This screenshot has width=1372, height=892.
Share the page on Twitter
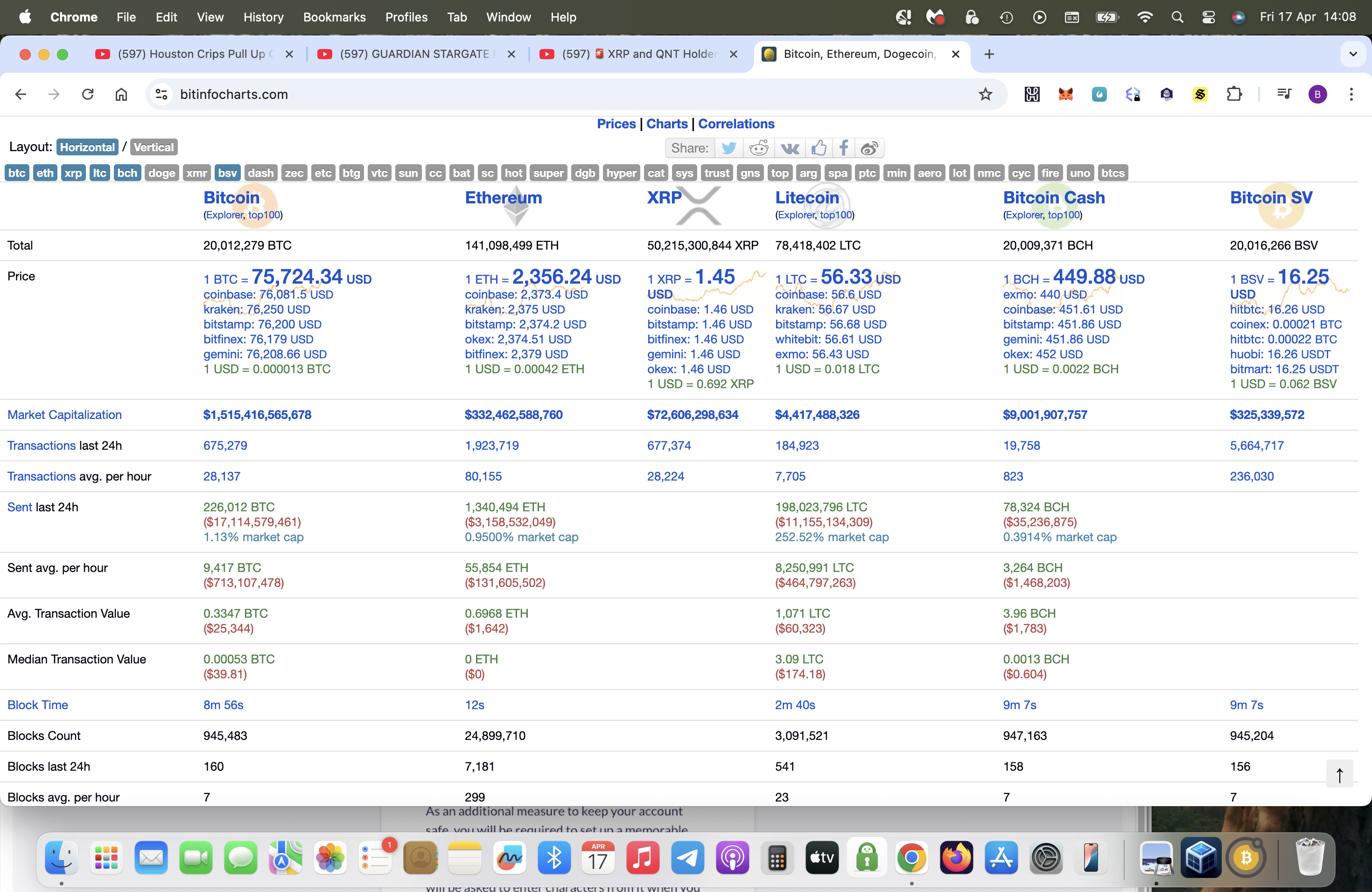(728, 148)
